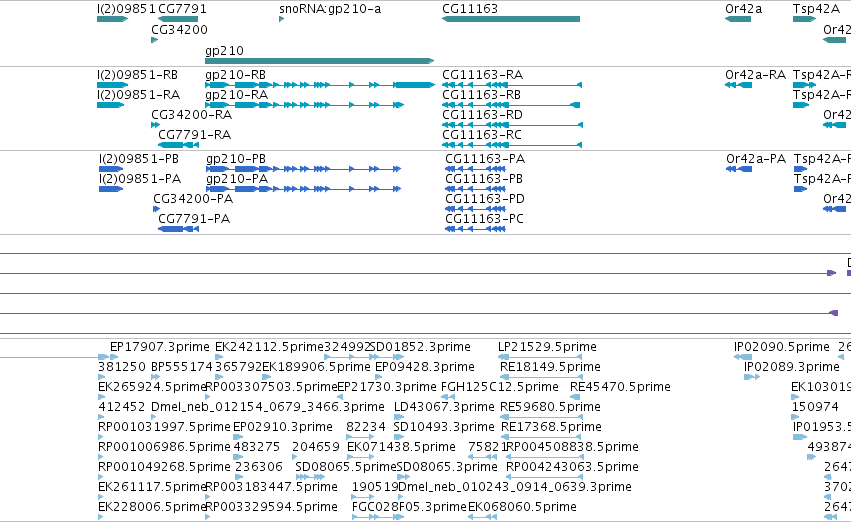Click transcript label l(2)09851-RB

tap(137, 75)
